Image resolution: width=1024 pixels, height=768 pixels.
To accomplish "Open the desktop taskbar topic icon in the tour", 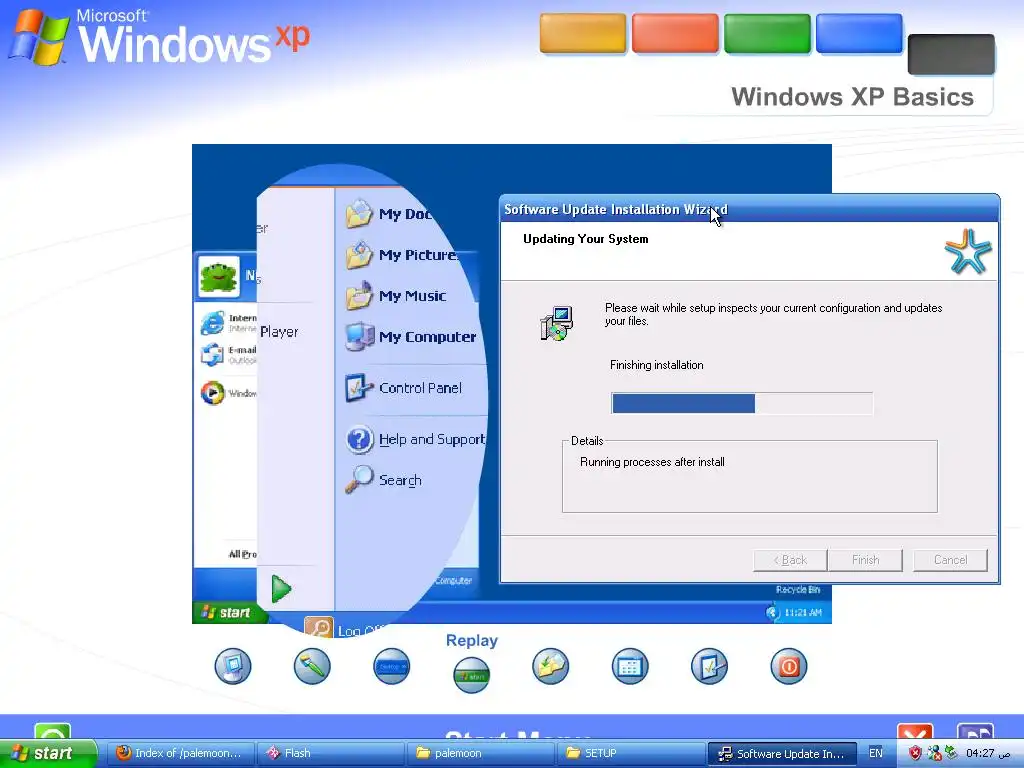I will 392,666.
